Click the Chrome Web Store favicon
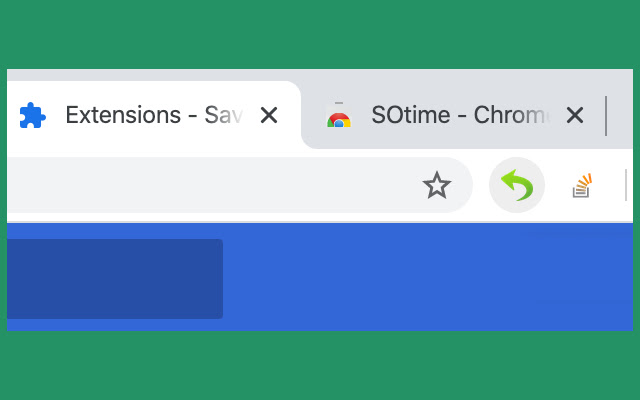640x400 pixels. pos(339,116)
